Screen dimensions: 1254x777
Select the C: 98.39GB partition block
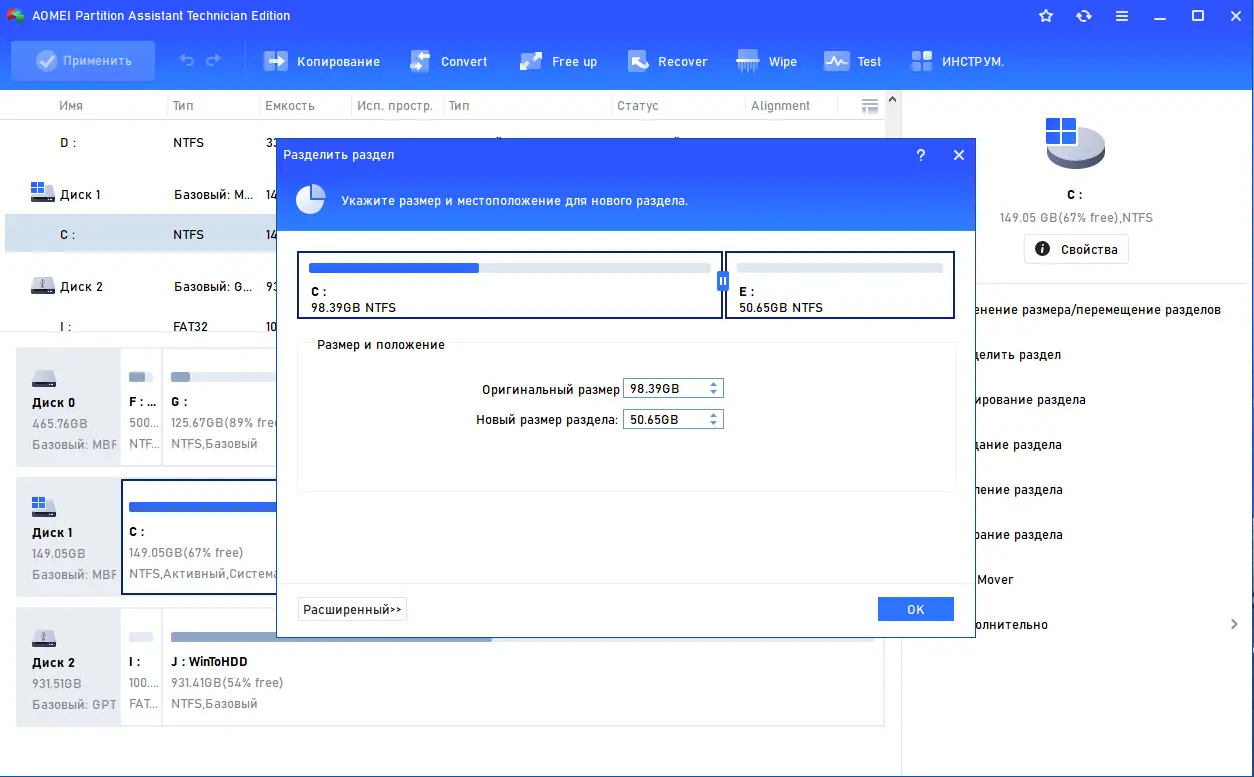510,285
